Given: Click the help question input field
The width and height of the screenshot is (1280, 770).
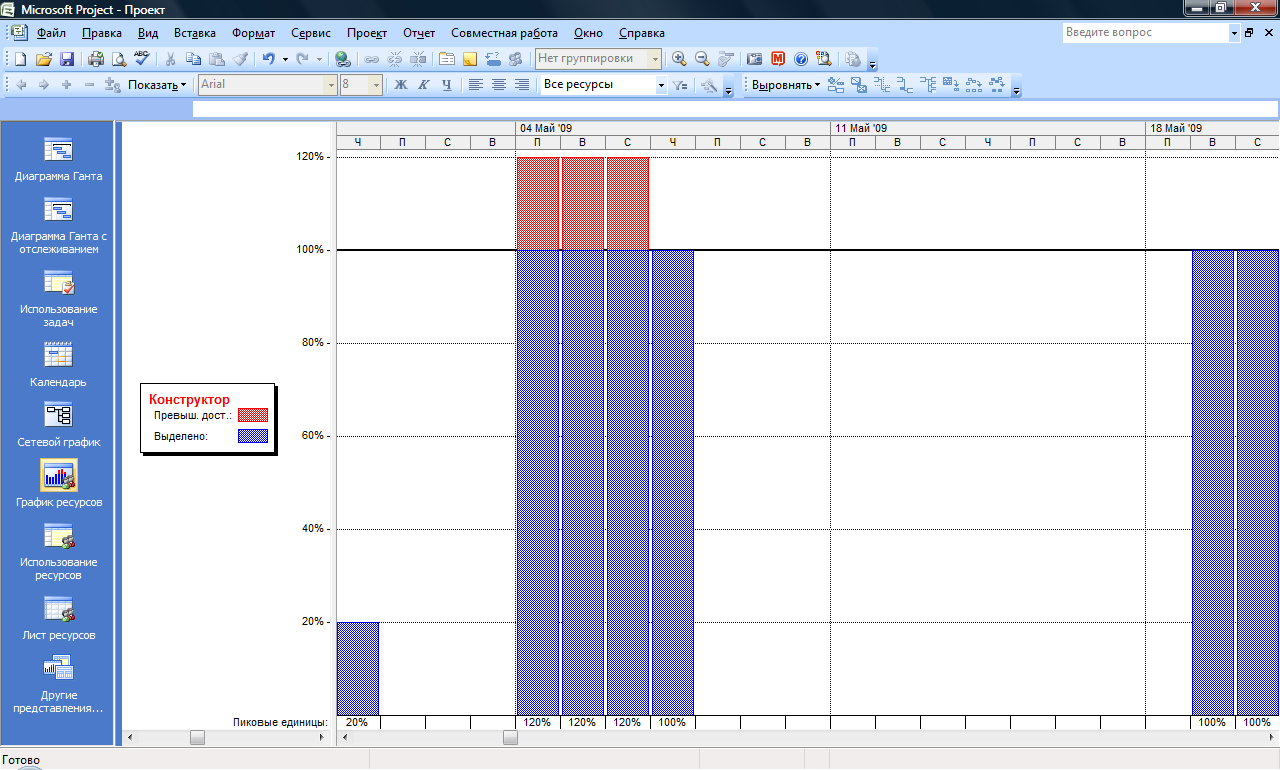Looking at the screenshot, I should coord(1145,33).
